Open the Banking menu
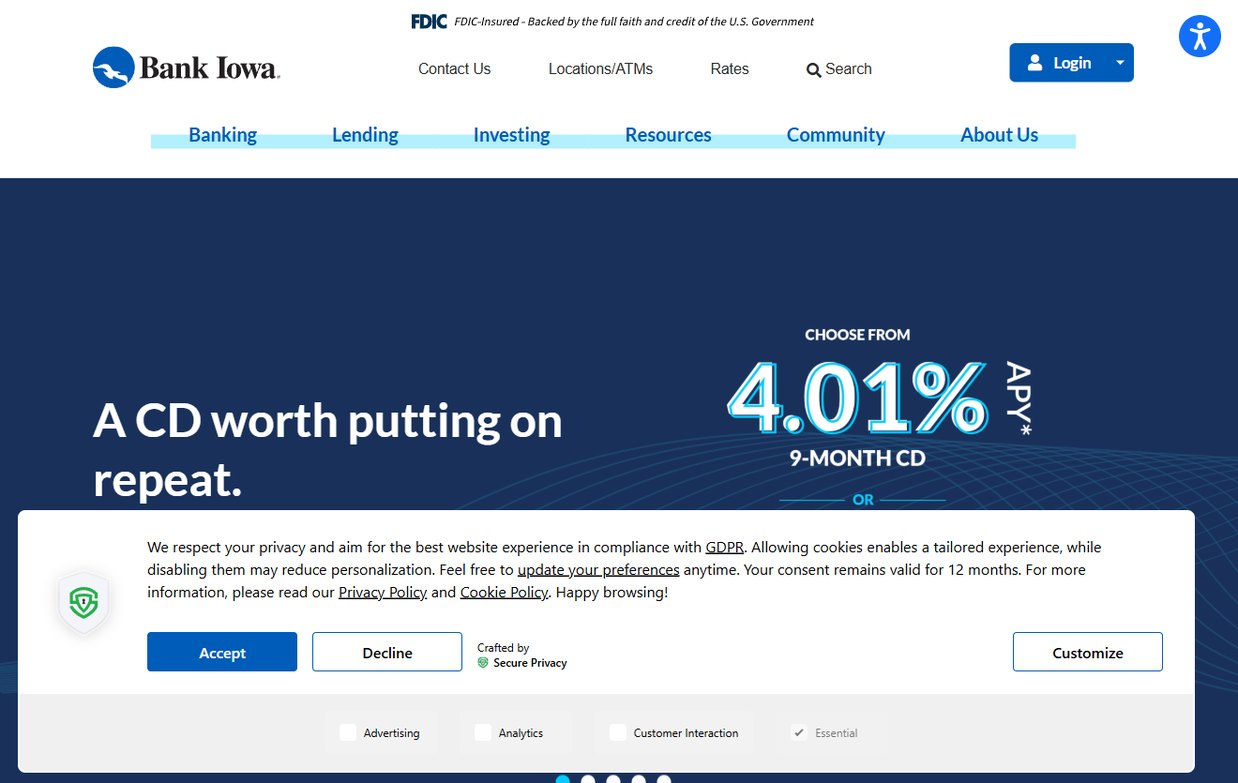This screenshot has height=783, width=1238. click(x=223, y=135)
